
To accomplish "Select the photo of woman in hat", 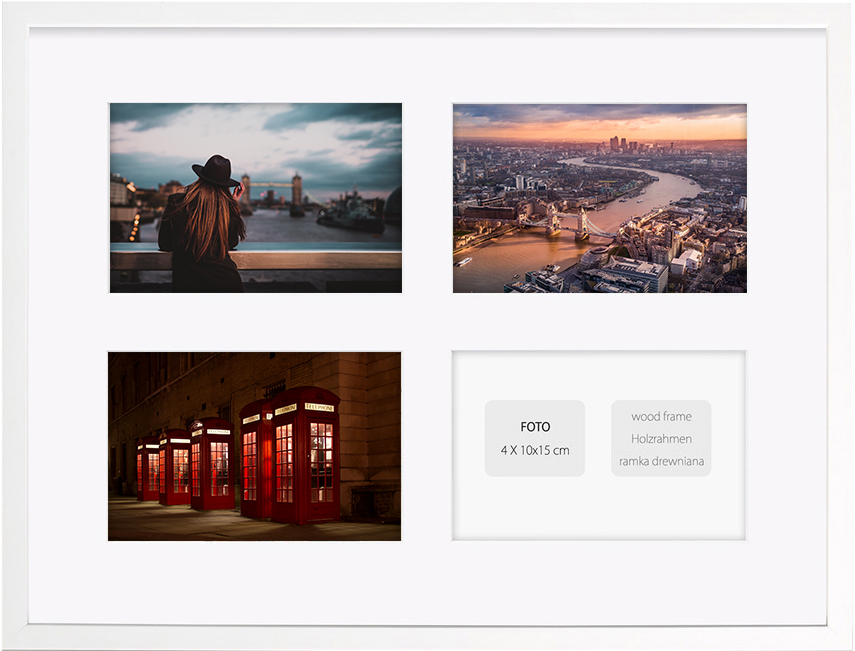I will point(256,198).
